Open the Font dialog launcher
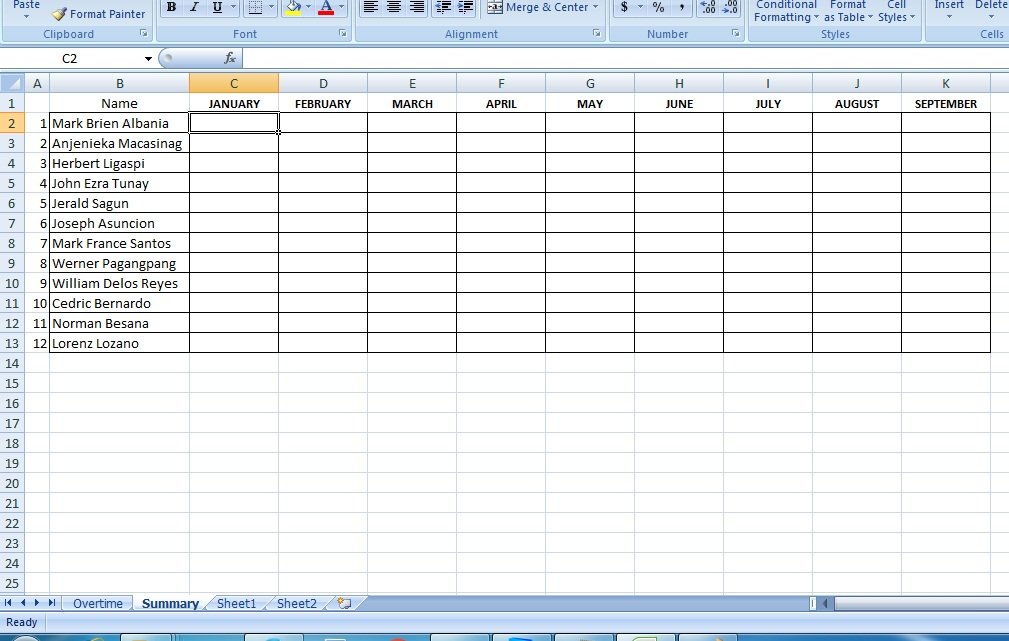The image size is (1009, 641). 343,34
